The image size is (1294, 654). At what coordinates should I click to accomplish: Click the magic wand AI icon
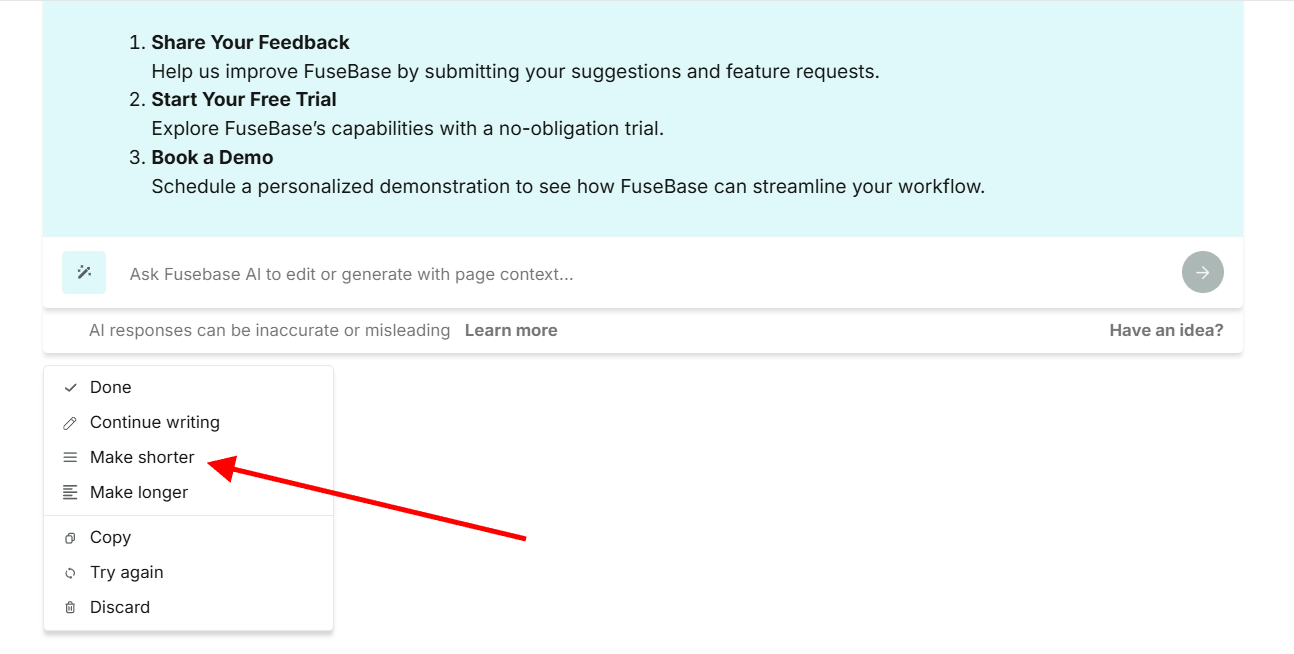coord(84,272)
